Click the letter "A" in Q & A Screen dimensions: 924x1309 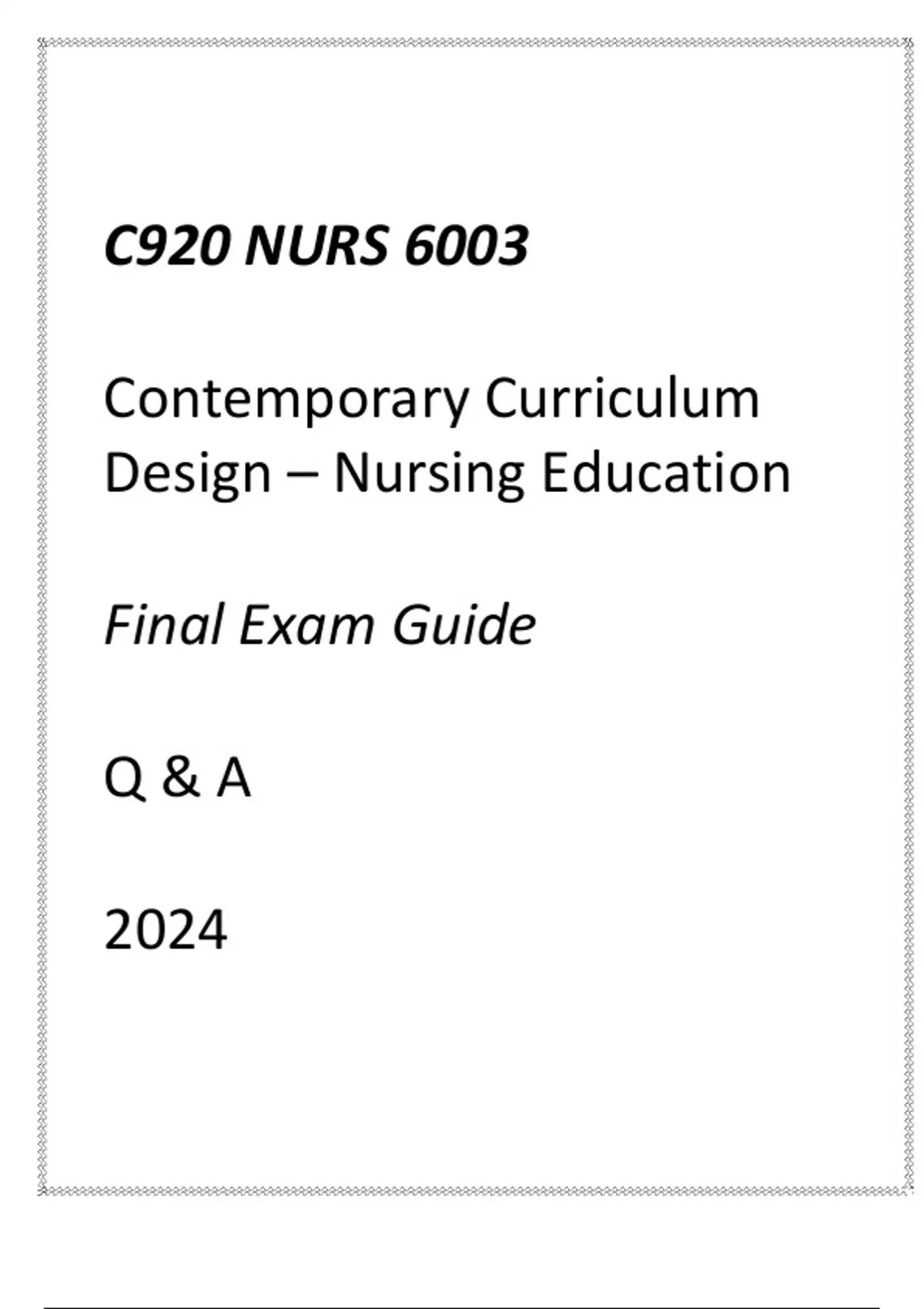[233, 778]
